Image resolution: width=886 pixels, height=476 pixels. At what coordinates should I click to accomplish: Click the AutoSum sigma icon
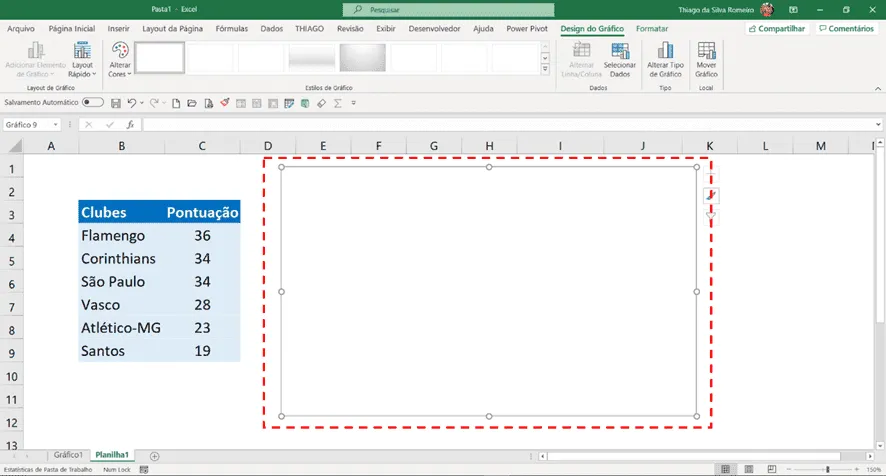pos(337,103)
